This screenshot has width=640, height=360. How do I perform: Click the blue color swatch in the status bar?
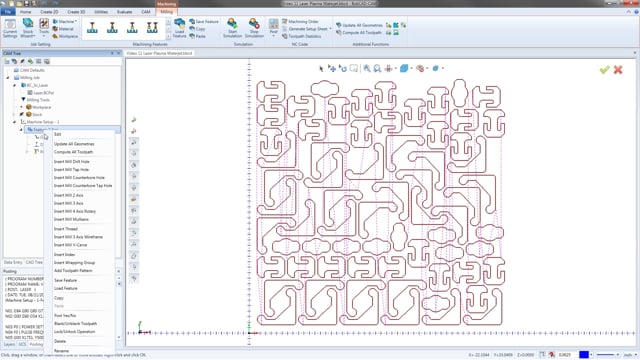click(584, 355)
